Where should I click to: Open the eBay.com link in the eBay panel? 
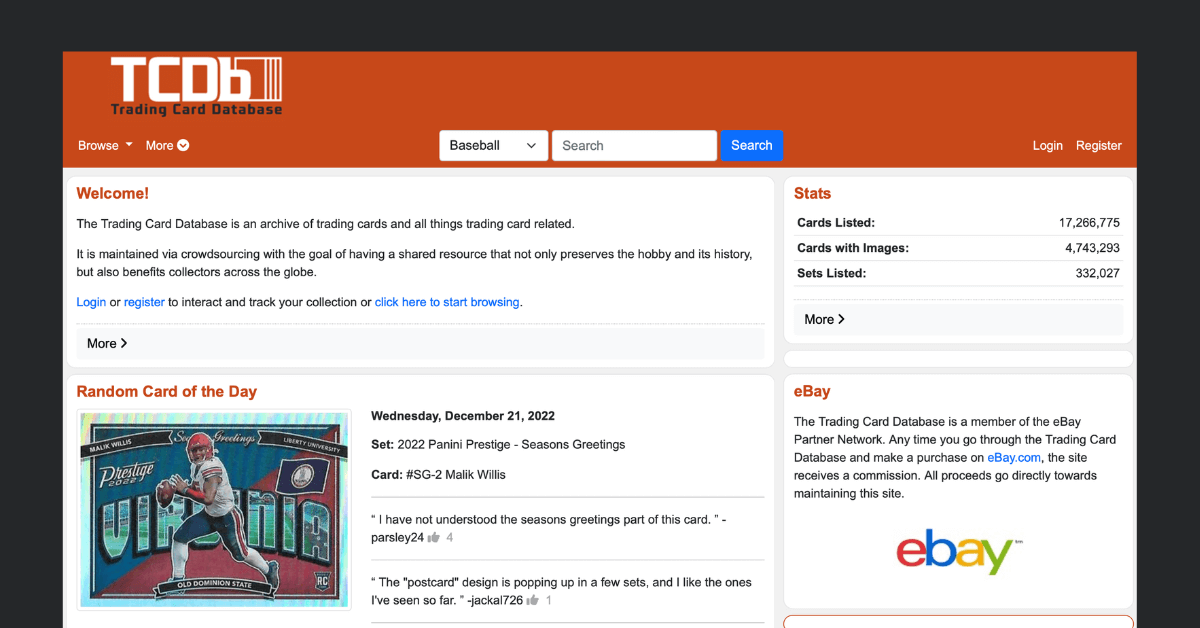tap(1013, 457)
